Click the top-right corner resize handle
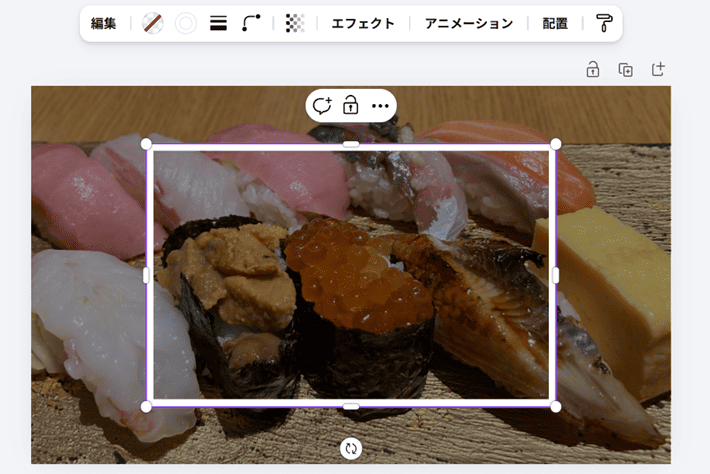The height and width of the screenshot is (474, 710). 556,144
